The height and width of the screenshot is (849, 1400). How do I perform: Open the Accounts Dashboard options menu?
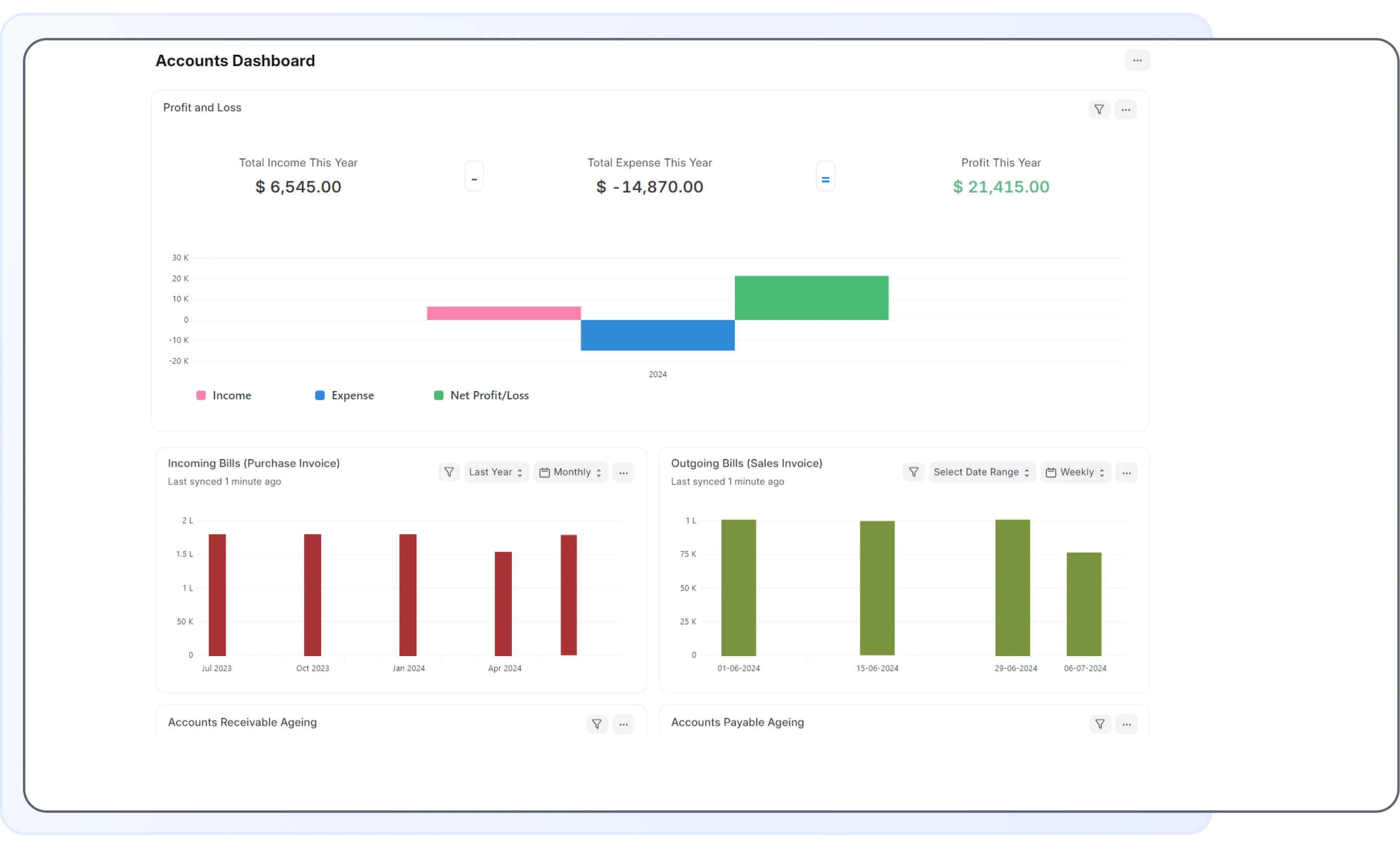pyautogui.click(x=1136, y=60)
